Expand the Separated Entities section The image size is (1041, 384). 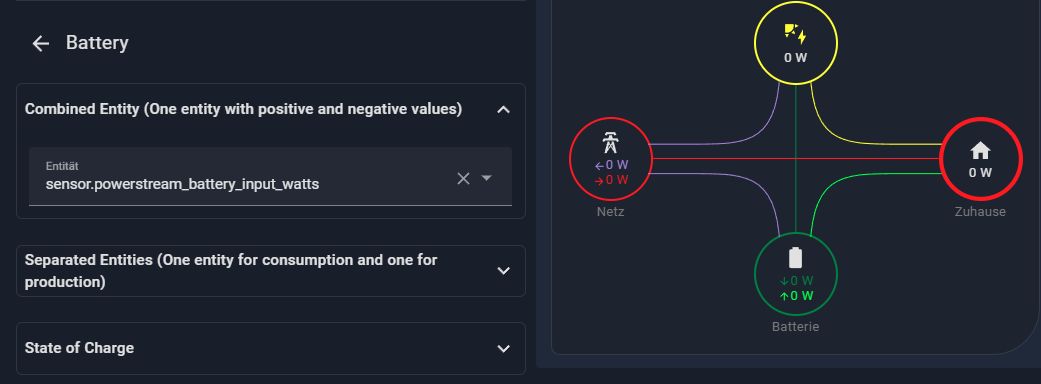pos(504,271)
